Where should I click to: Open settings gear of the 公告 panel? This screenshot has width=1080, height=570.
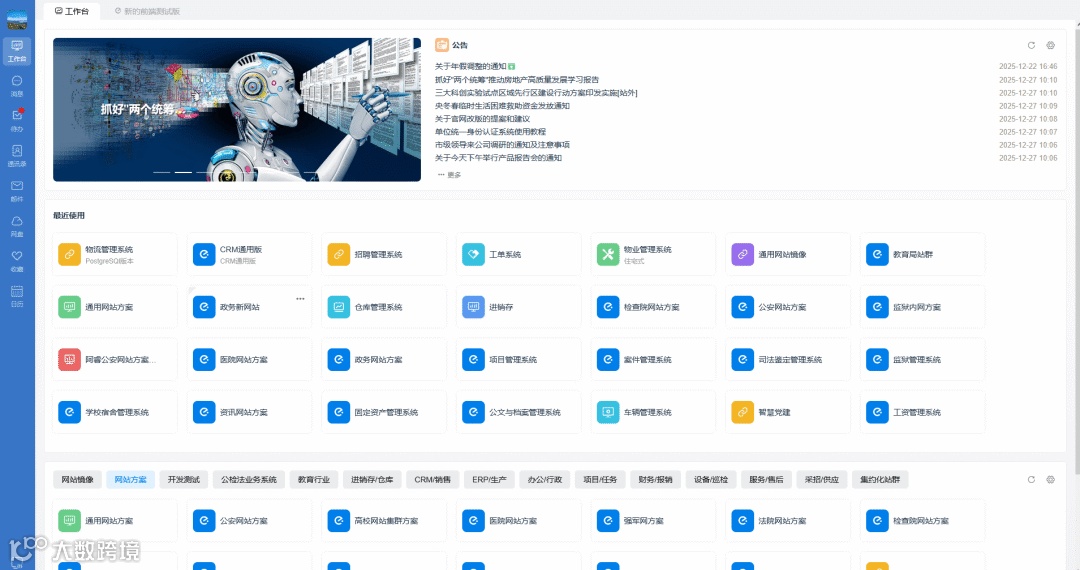pos(1050,45)
